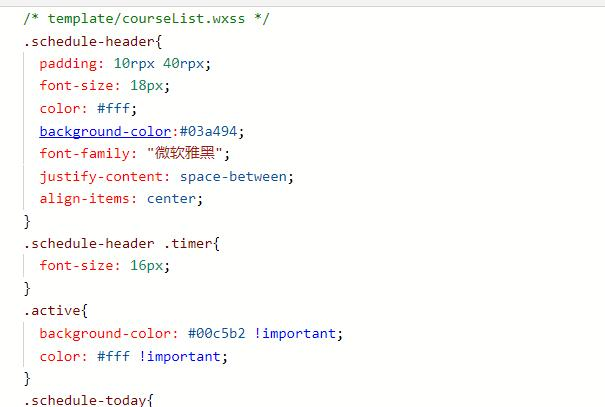Select the .schedule-header .timer{ selector

point(122,243)
